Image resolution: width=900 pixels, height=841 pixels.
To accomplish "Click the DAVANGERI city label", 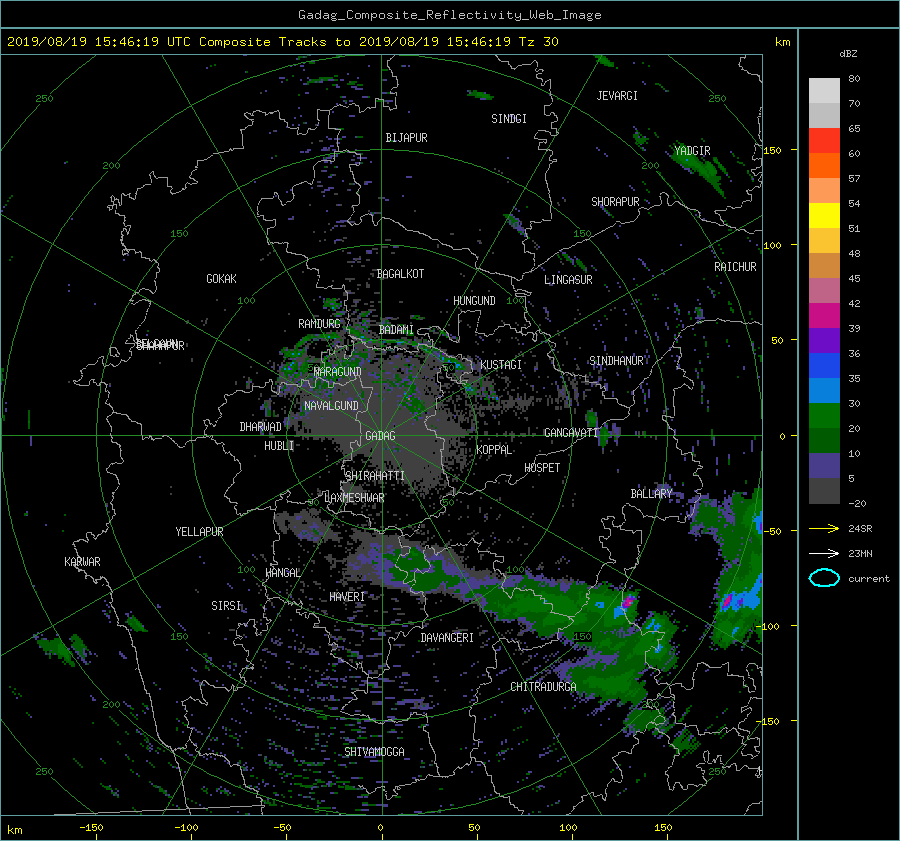I will click(x=447, y=638).
